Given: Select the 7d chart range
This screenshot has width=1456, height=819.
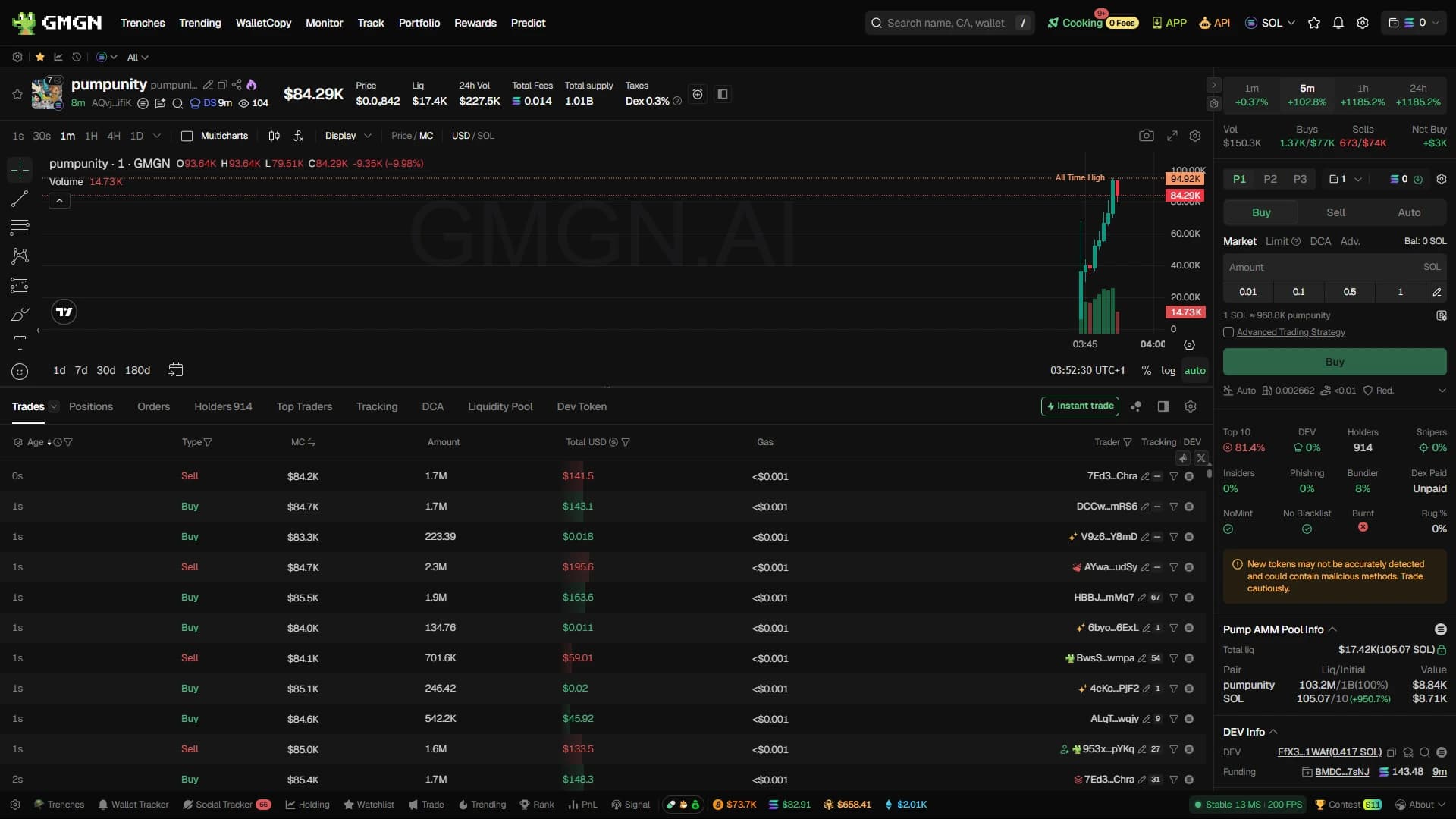Looking at the screenshot, I should pyautogui.click(x=81, y=370).
